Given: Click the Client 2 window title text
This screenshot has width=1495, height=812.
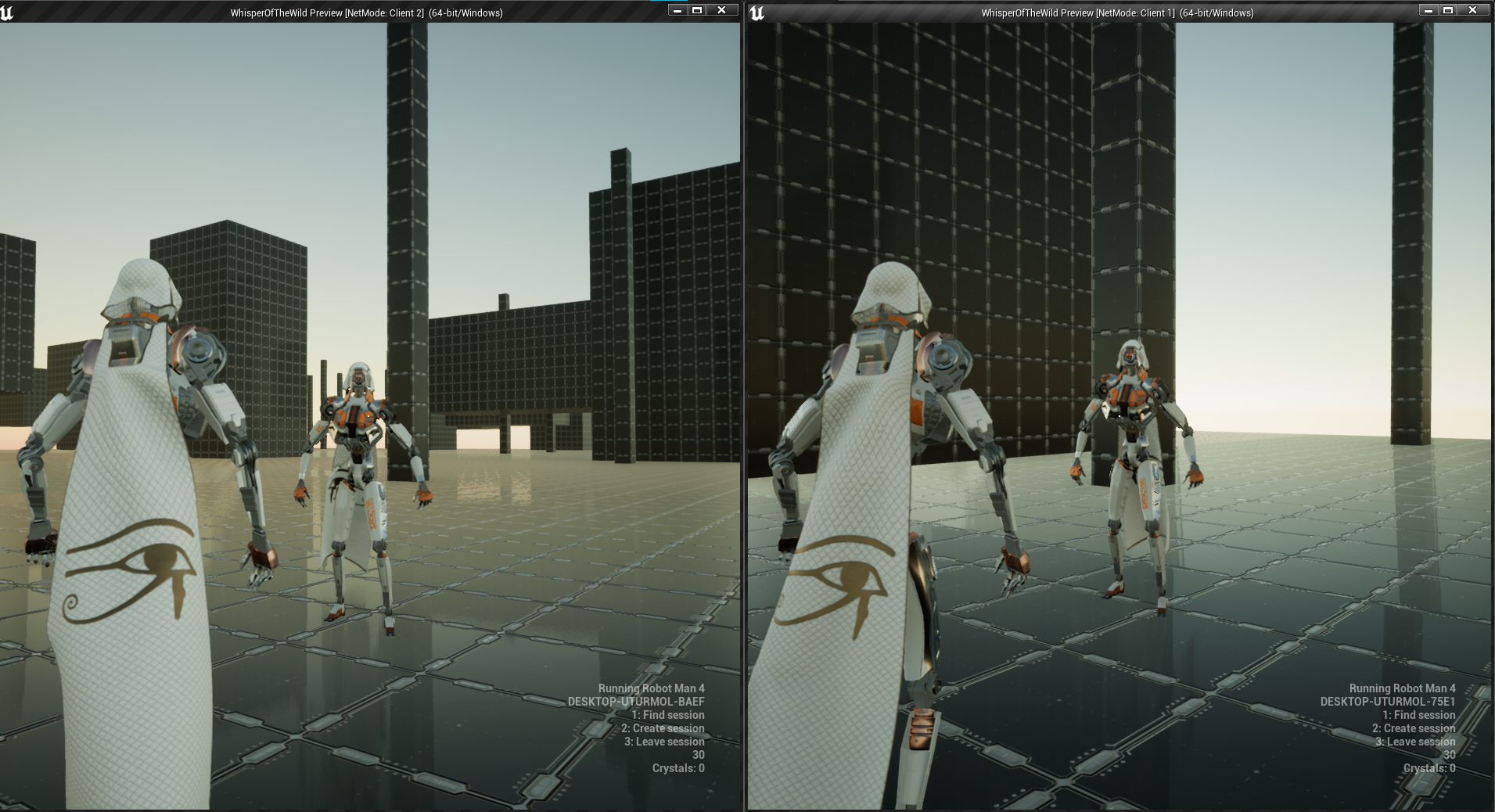Looking at the screenshot, I should pyautogui.click(x=367, y=13).
